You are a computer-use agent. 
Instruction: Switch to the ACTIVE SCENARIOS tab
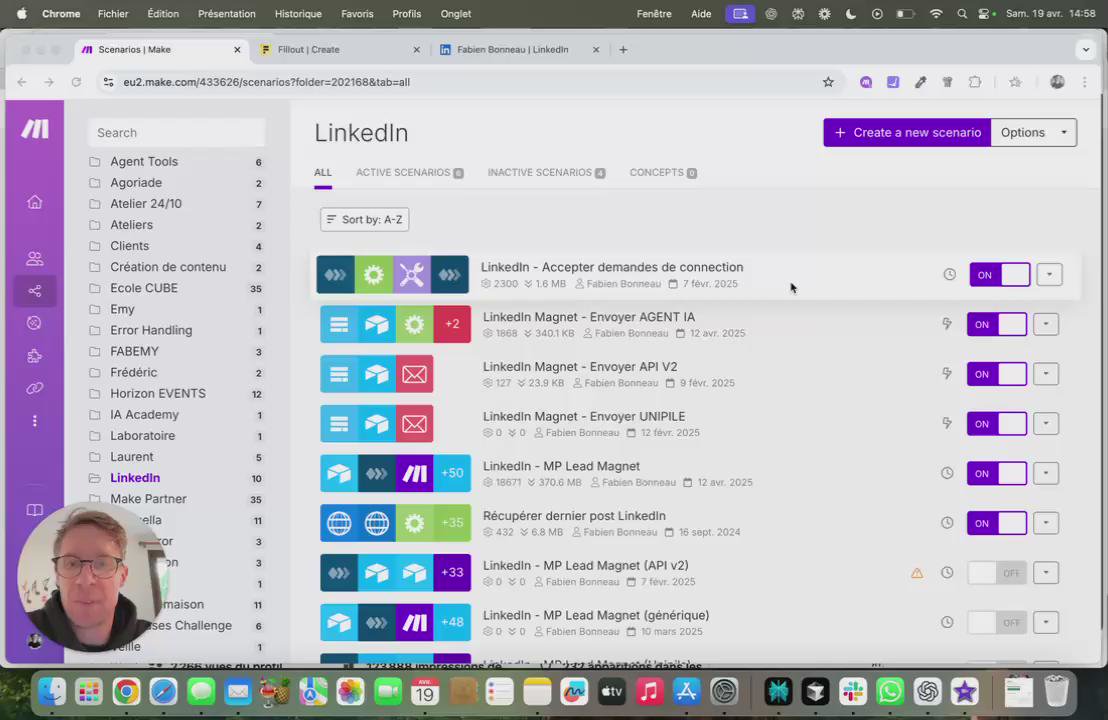tap(409, 172)
